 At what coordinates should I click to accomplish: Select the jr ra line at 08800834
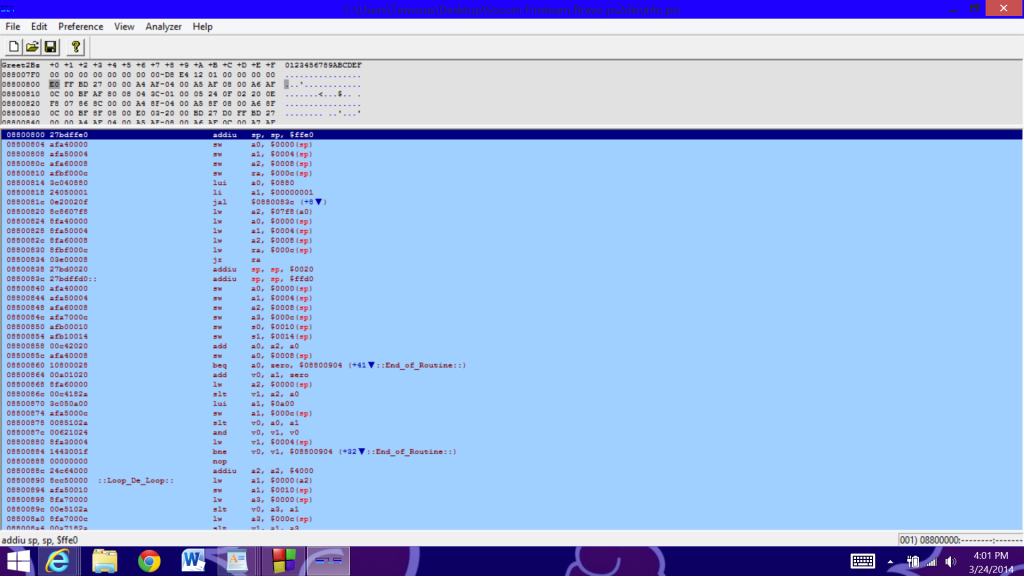tap(511, 259)
